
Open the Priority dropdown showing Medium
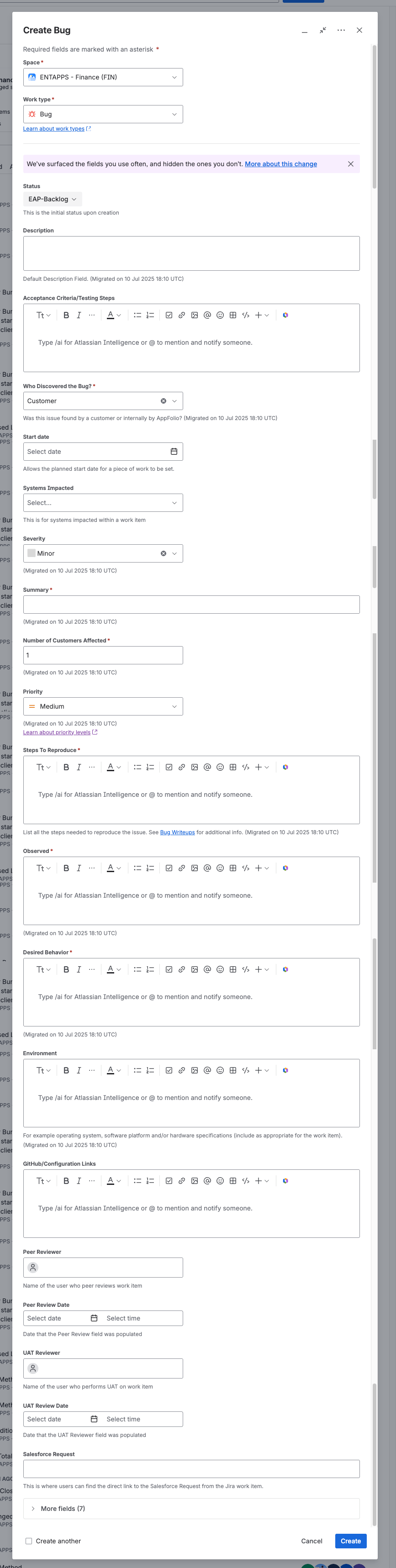(x=103, y=706)
